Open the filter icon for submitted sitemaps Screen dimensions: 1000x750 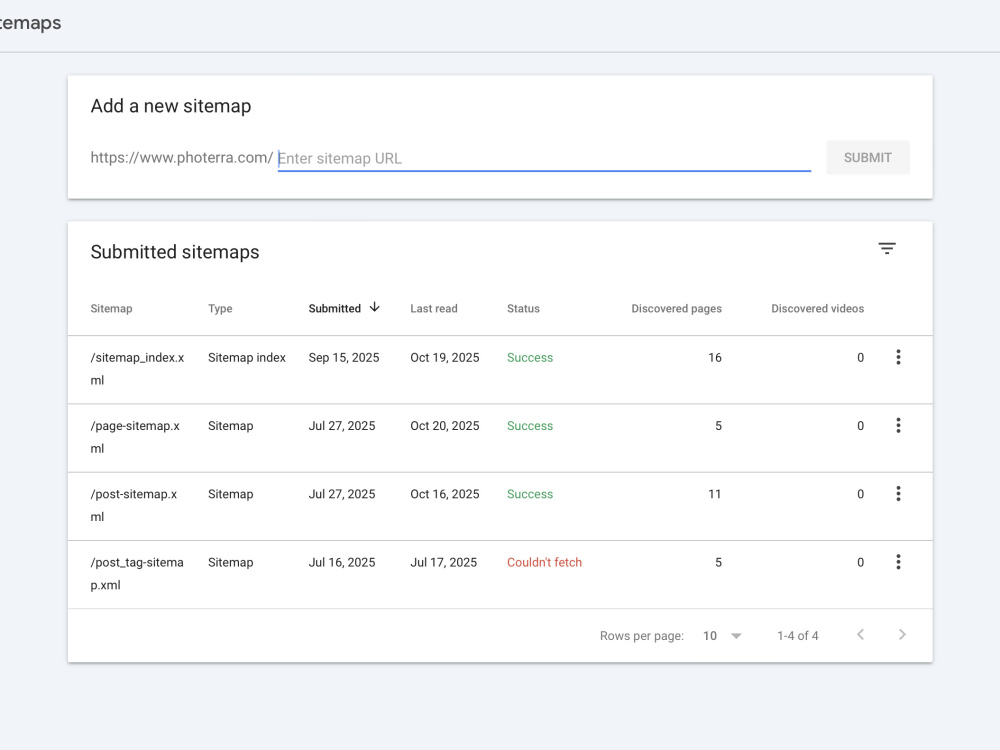886,249
